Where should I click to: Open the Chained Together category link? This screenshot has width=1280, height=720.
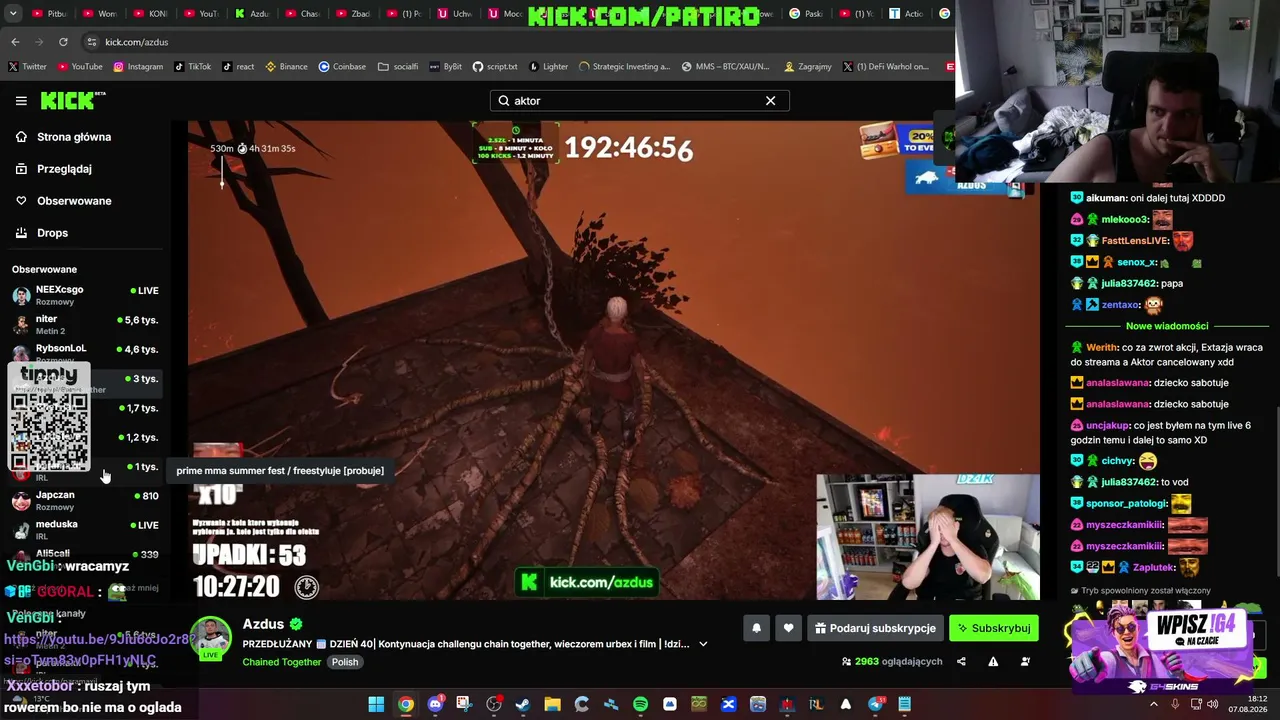[282, 662]
